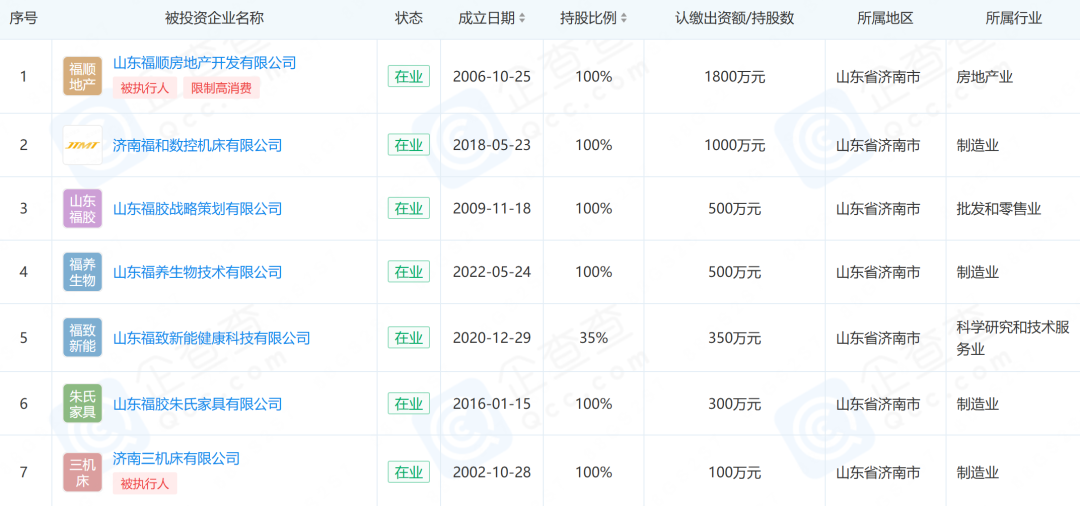Select the date 2009-11-18
1080x506 pixels.
pos(492,209)
